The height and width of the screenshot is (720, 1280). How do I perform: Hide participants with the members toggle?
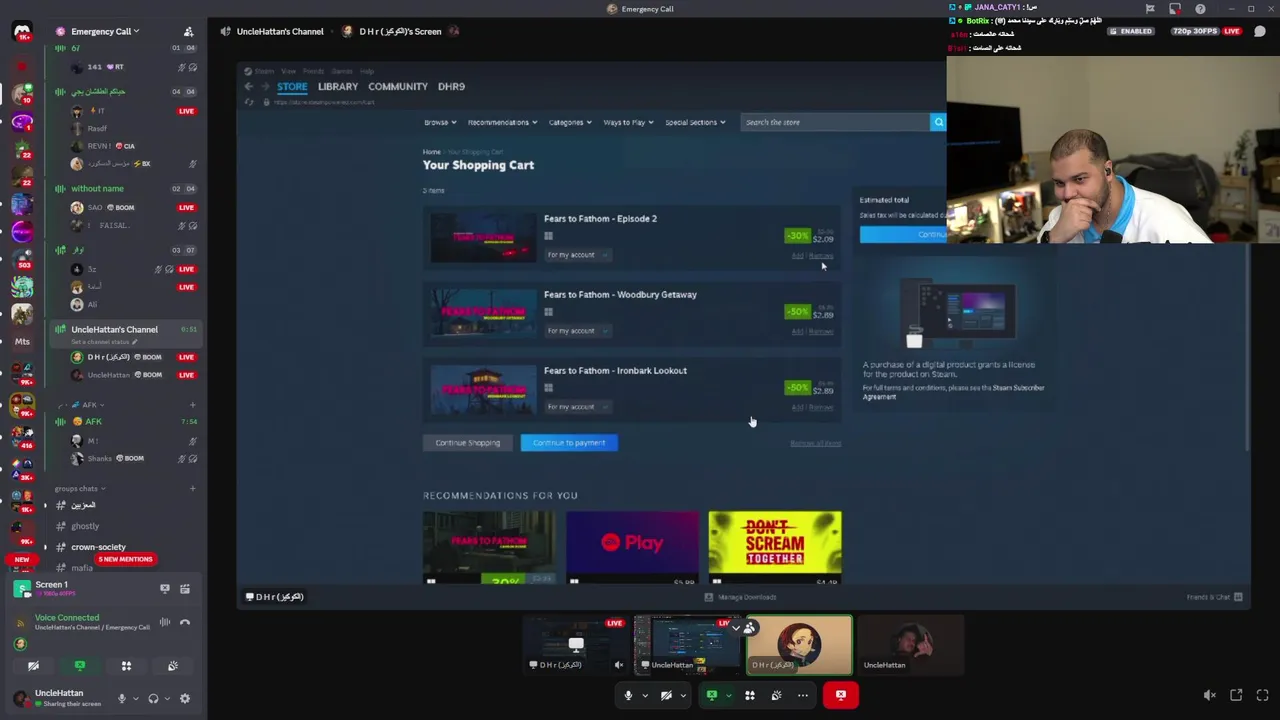click(743, 628)
